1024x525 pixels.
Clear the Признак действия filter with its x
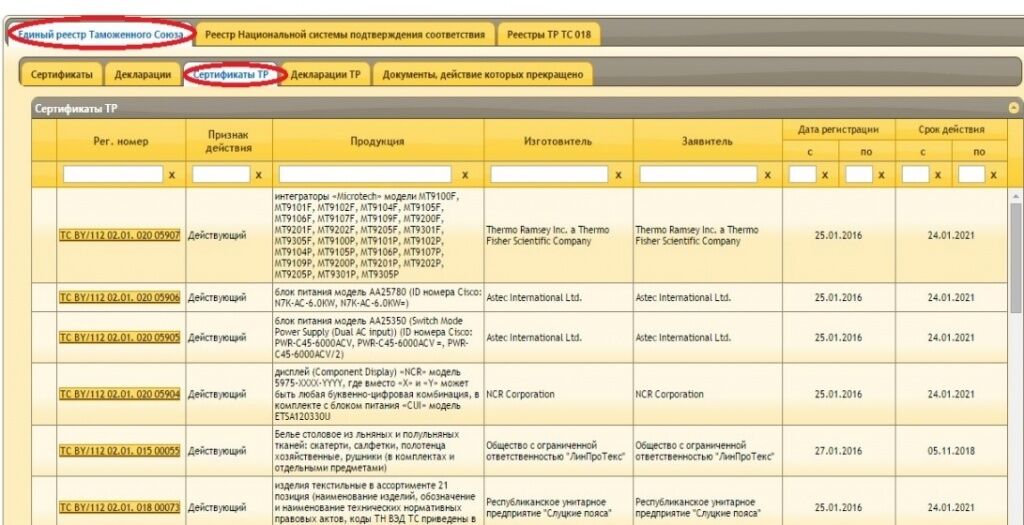point(259,175)
